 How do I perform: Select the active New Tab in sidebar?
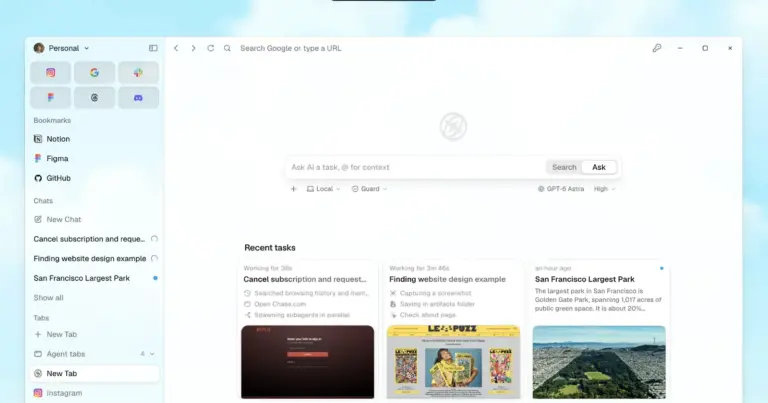coord(95,373)
